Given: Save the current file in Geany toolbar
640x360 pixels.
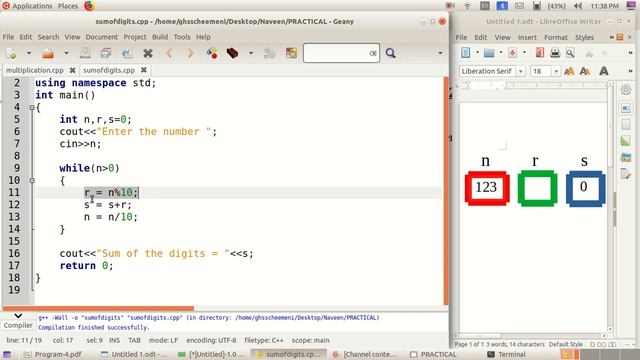Looking at the screenshot, I should (x=85, y=53).
